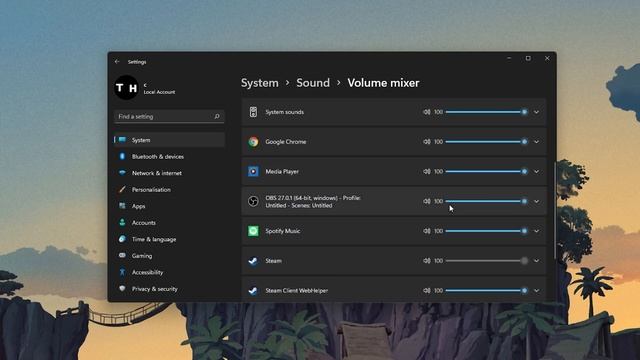Click the Steam volume slider
Screen dimensions: 640x360
coord(487,261)
